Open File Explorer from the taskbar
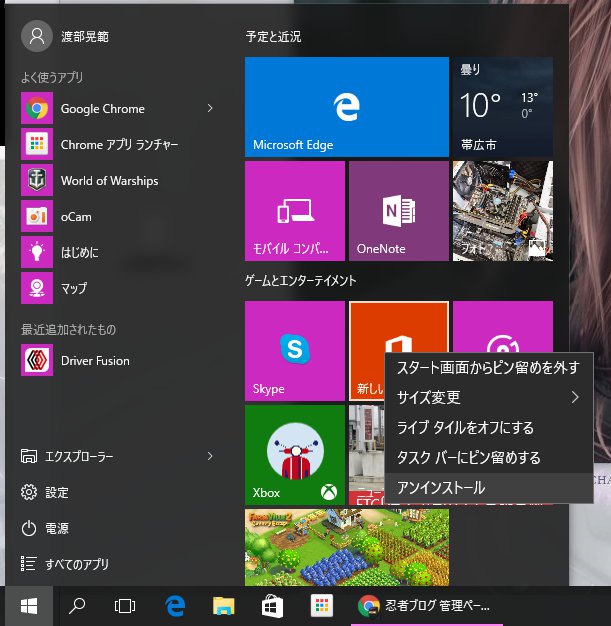Image resolution: width=611 pixels, height=626 pixels. [224, 606]
